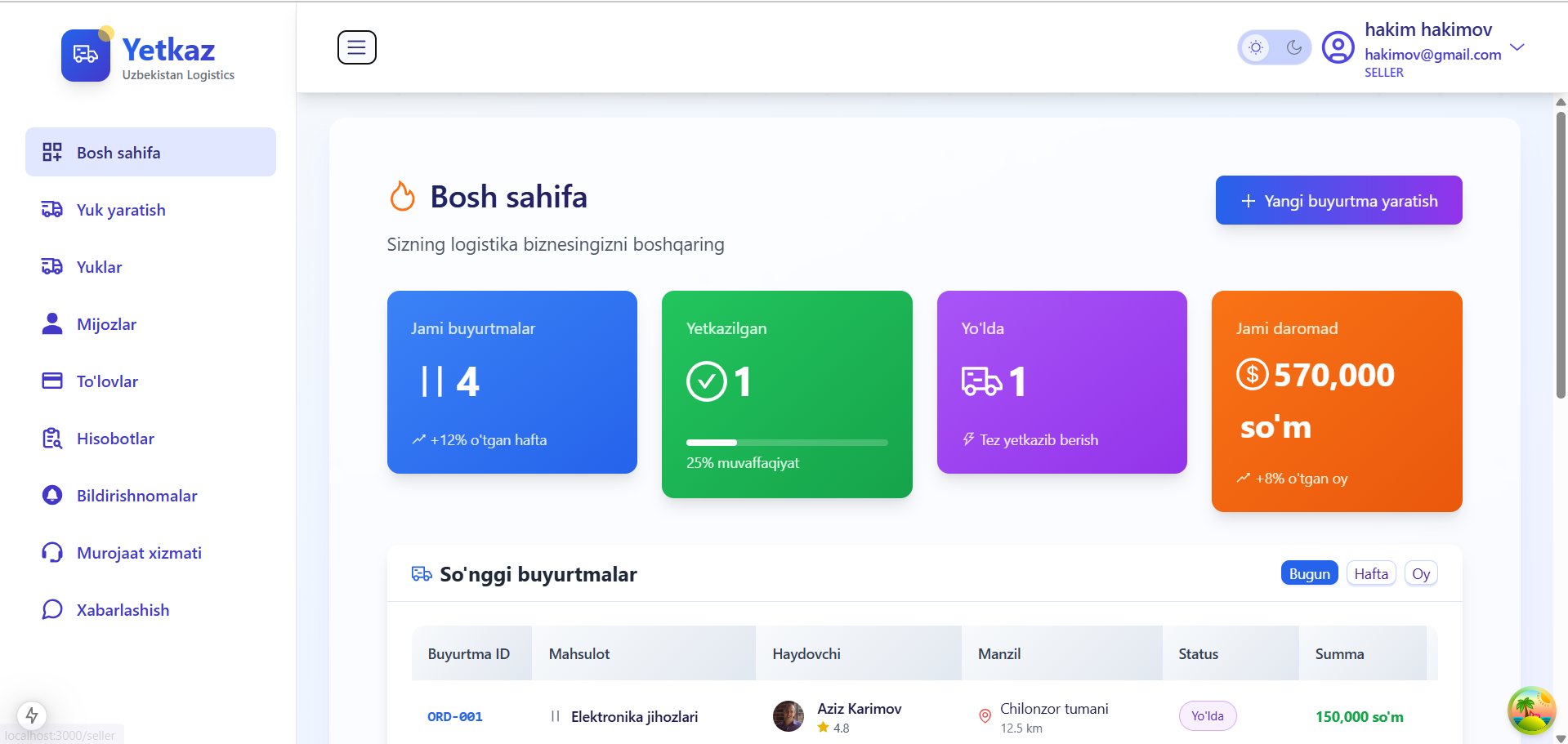Click the Jami buyurtmalar card icon

click(x=432, y=381)
